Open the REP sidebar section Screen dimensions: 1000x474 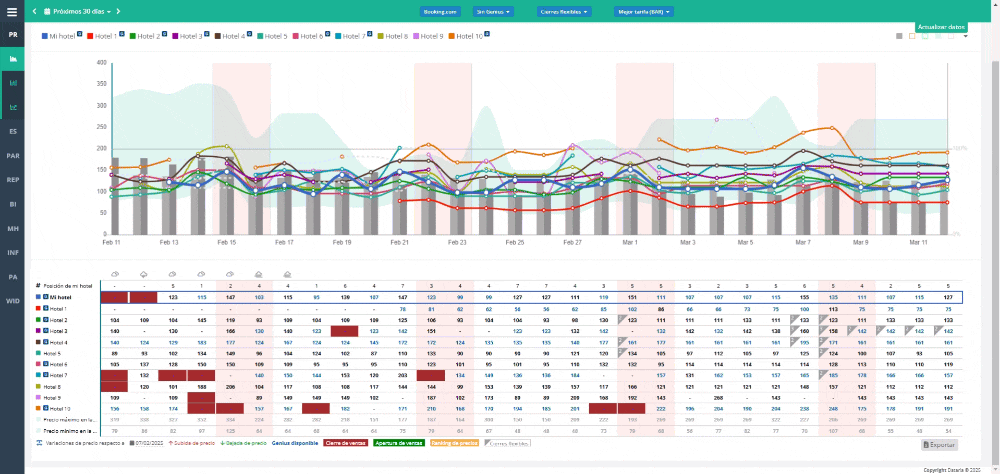tap(12, 180)
